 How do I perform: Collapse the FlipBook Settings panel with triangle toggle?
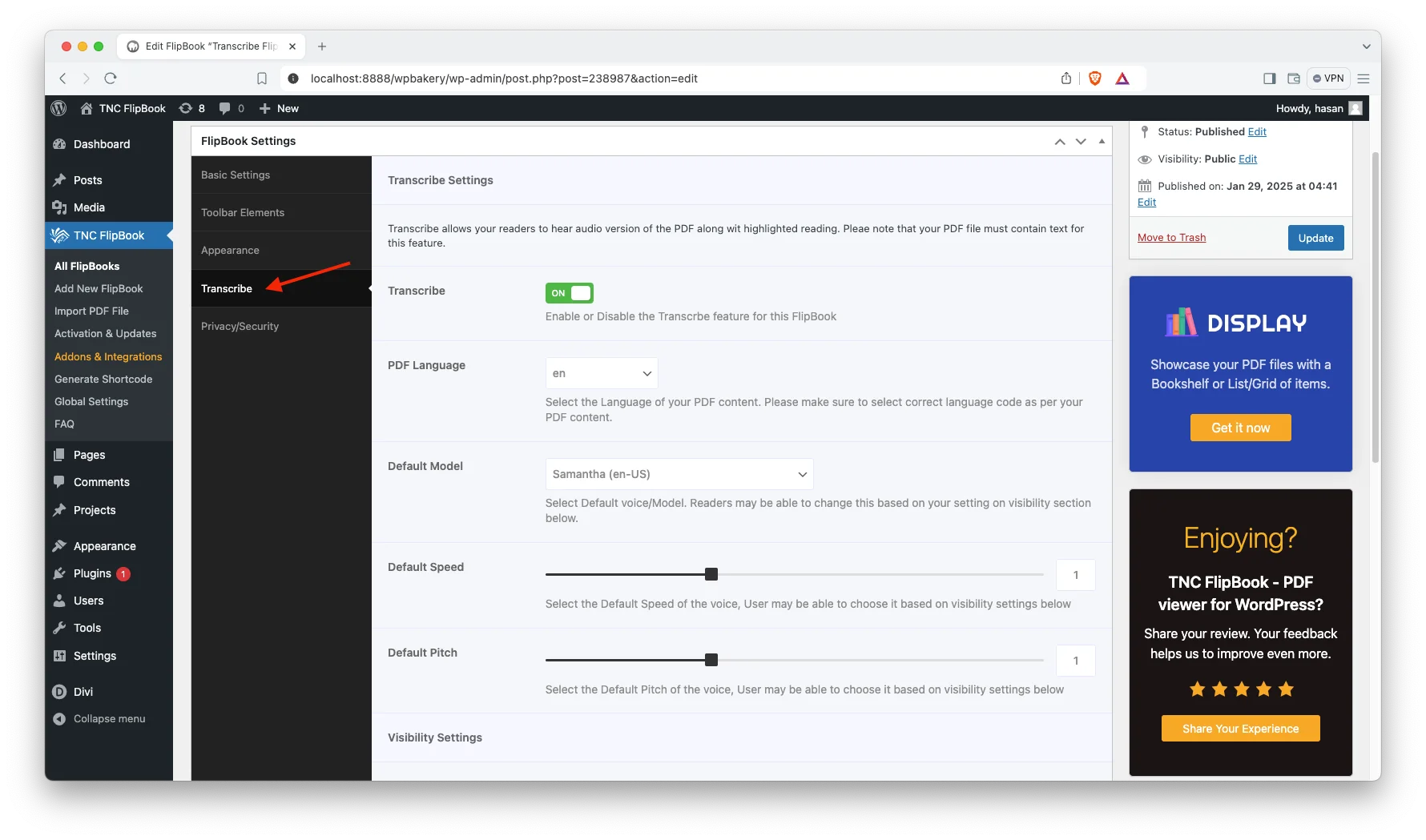tap(1102, 141)
